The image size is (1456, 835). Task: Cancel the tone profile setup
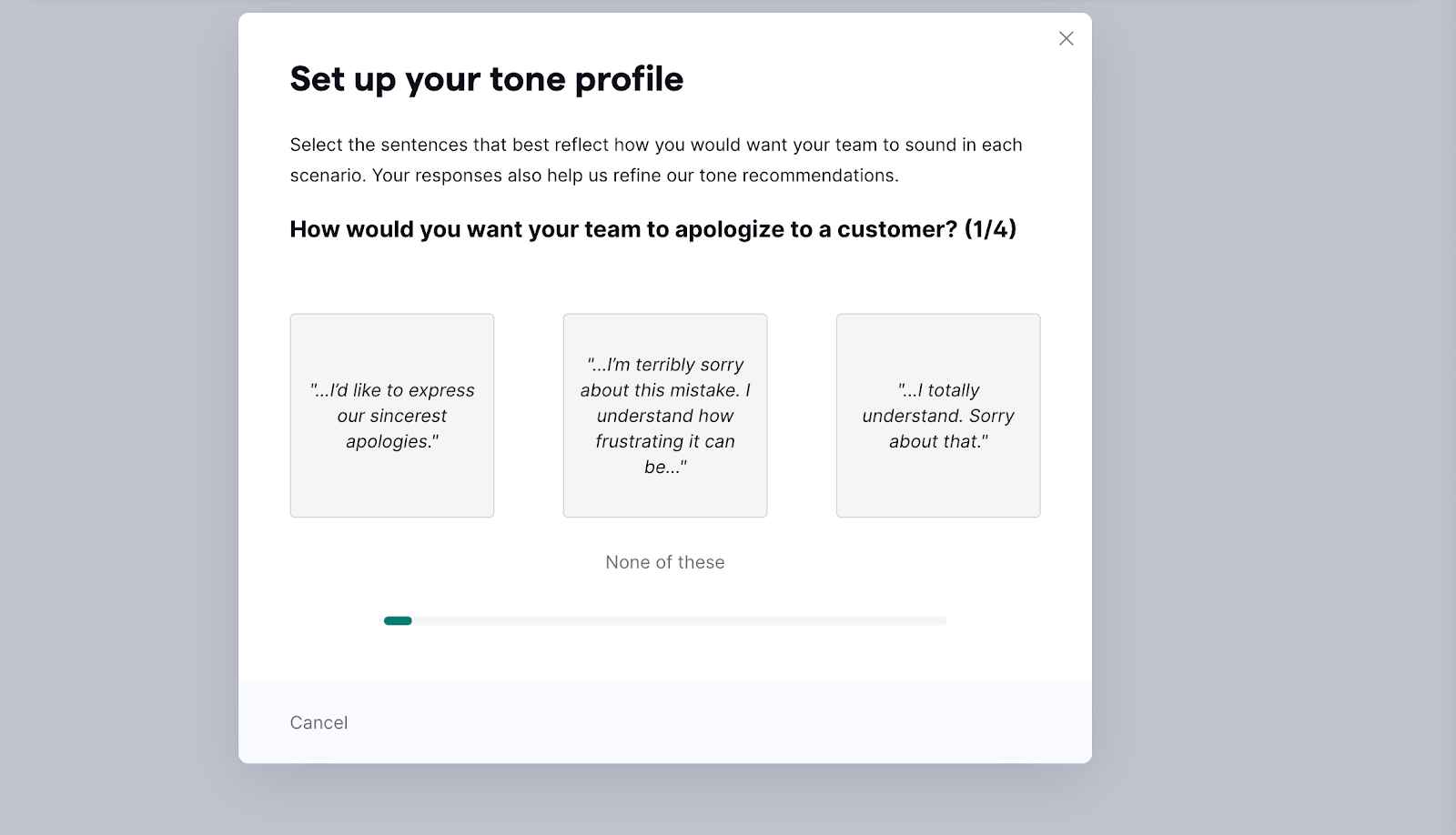tap(318, 722)
